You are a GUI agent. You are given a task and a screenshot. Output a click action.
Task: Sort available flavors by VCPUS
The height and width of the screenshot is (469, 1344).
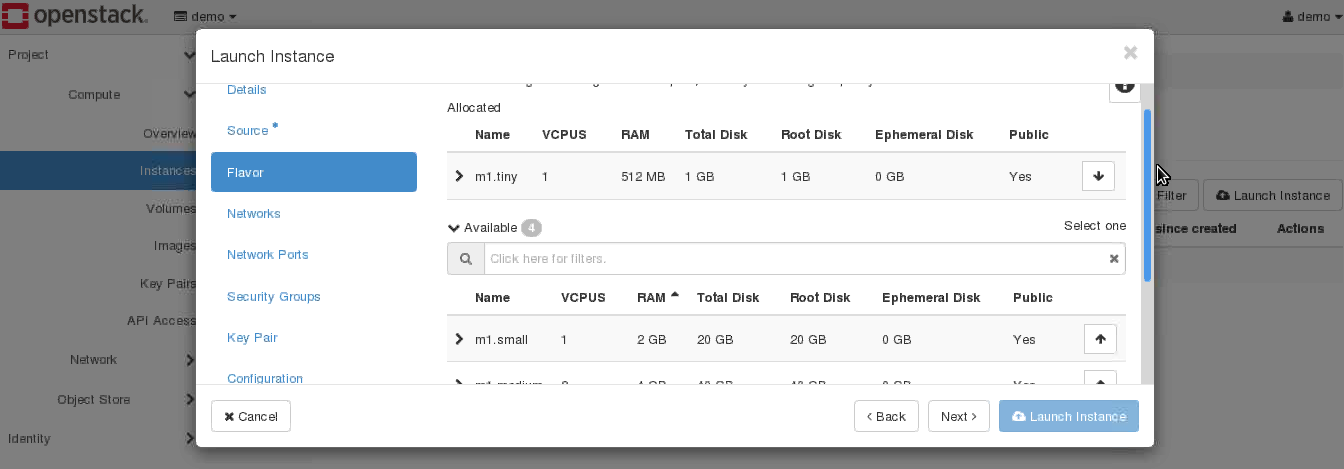[x=584, y=297]
